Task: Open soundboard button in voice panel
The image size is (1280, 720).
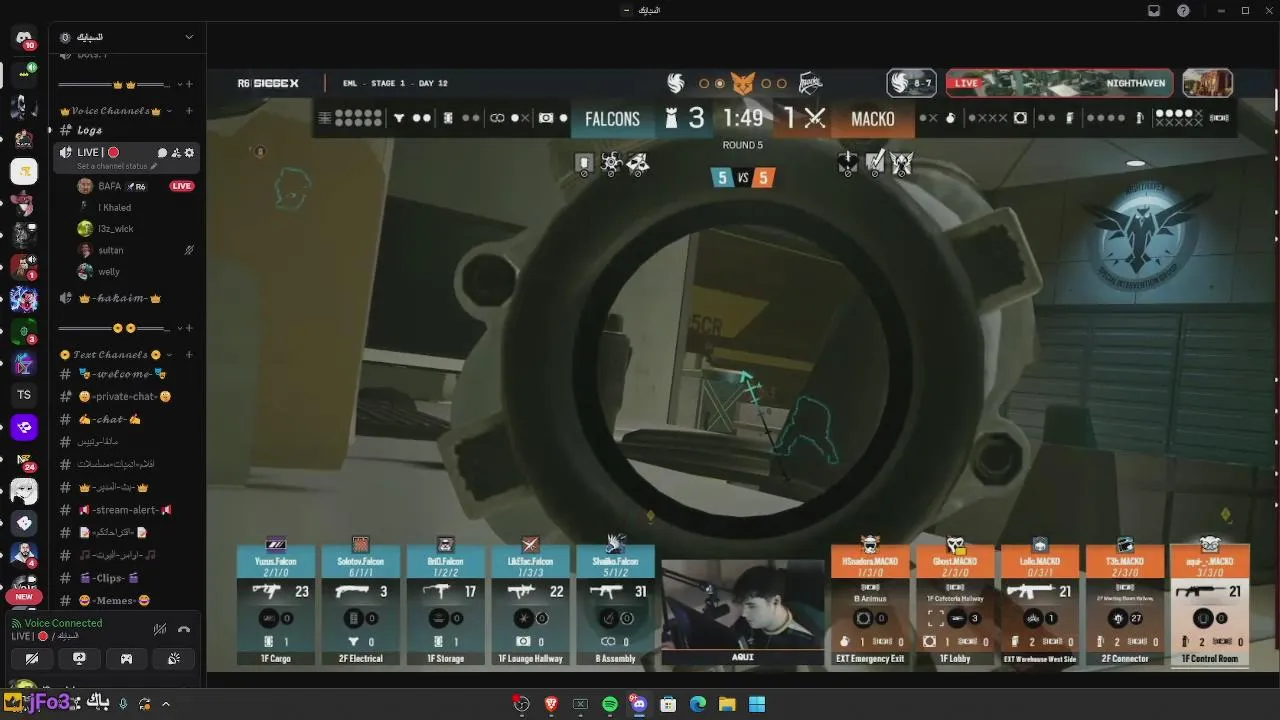Action: point(173,658)
